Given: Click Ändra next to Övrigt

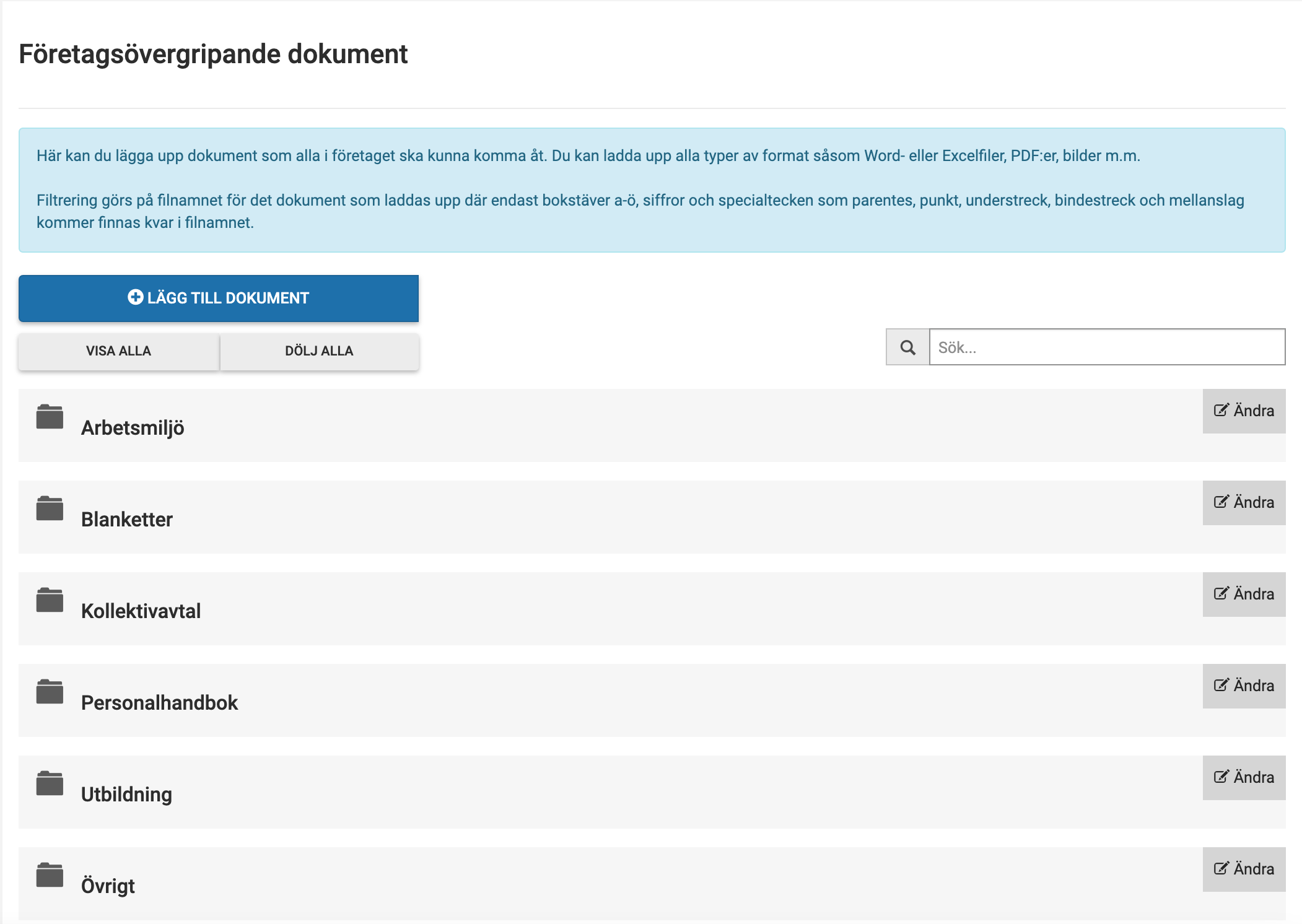Looking at the screenshot, I should [1244, 870].
